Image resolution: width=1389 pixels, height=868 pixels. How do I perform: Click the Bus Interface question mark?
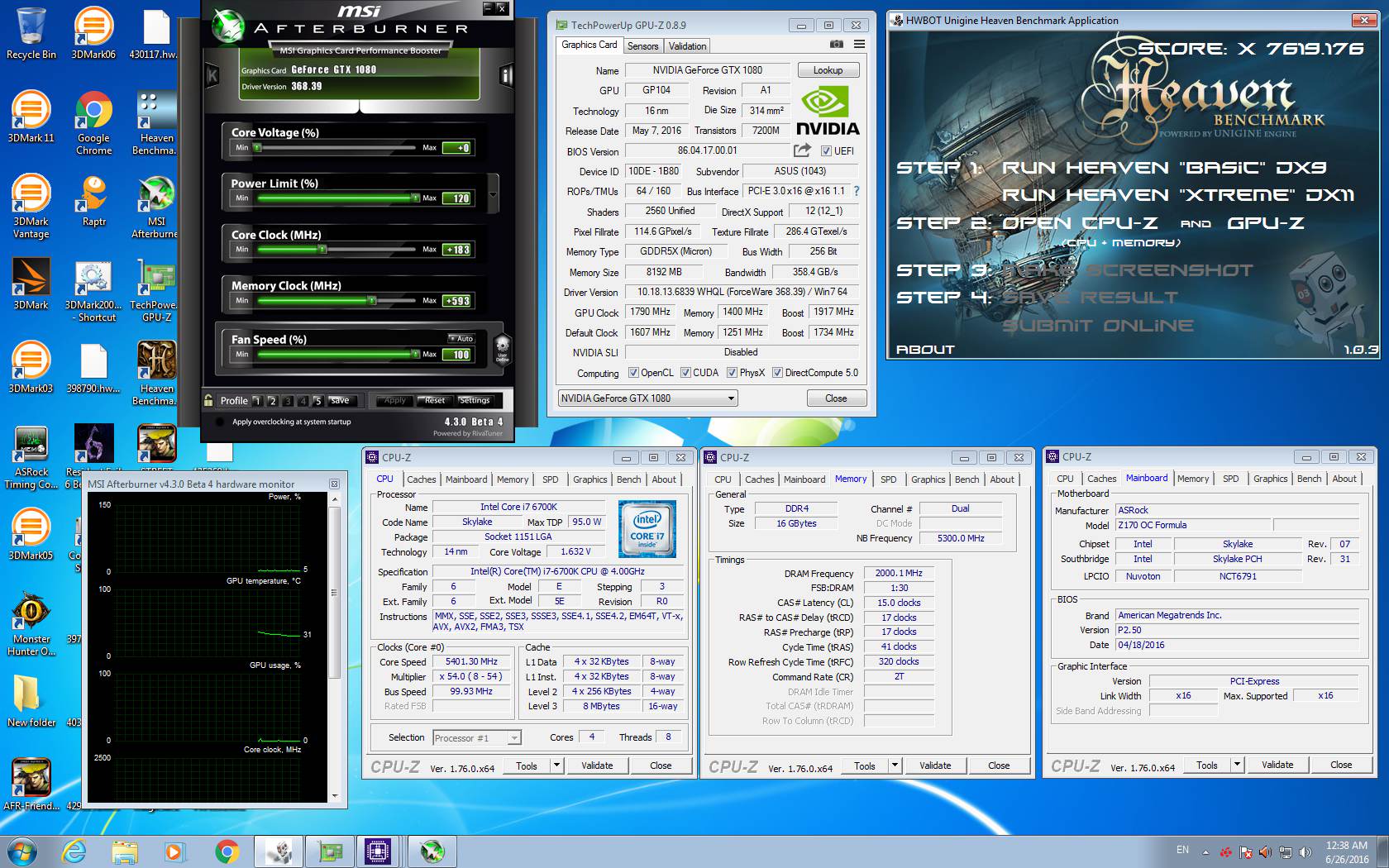pyautogui.click(x=857, y=191)
